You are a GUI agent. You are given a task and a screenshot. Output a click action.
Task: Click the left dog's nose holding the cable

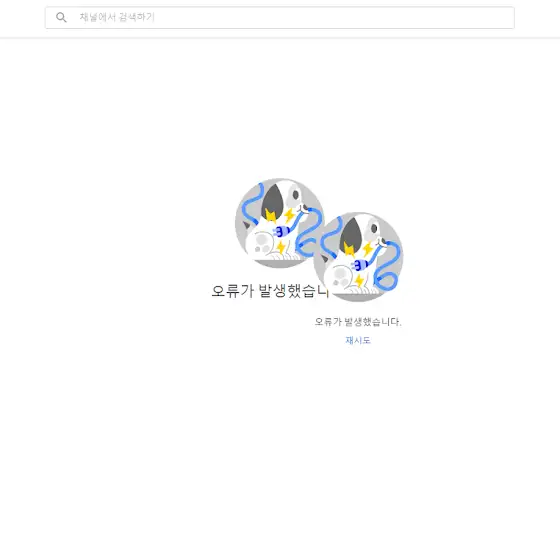[x=304, y=208]
